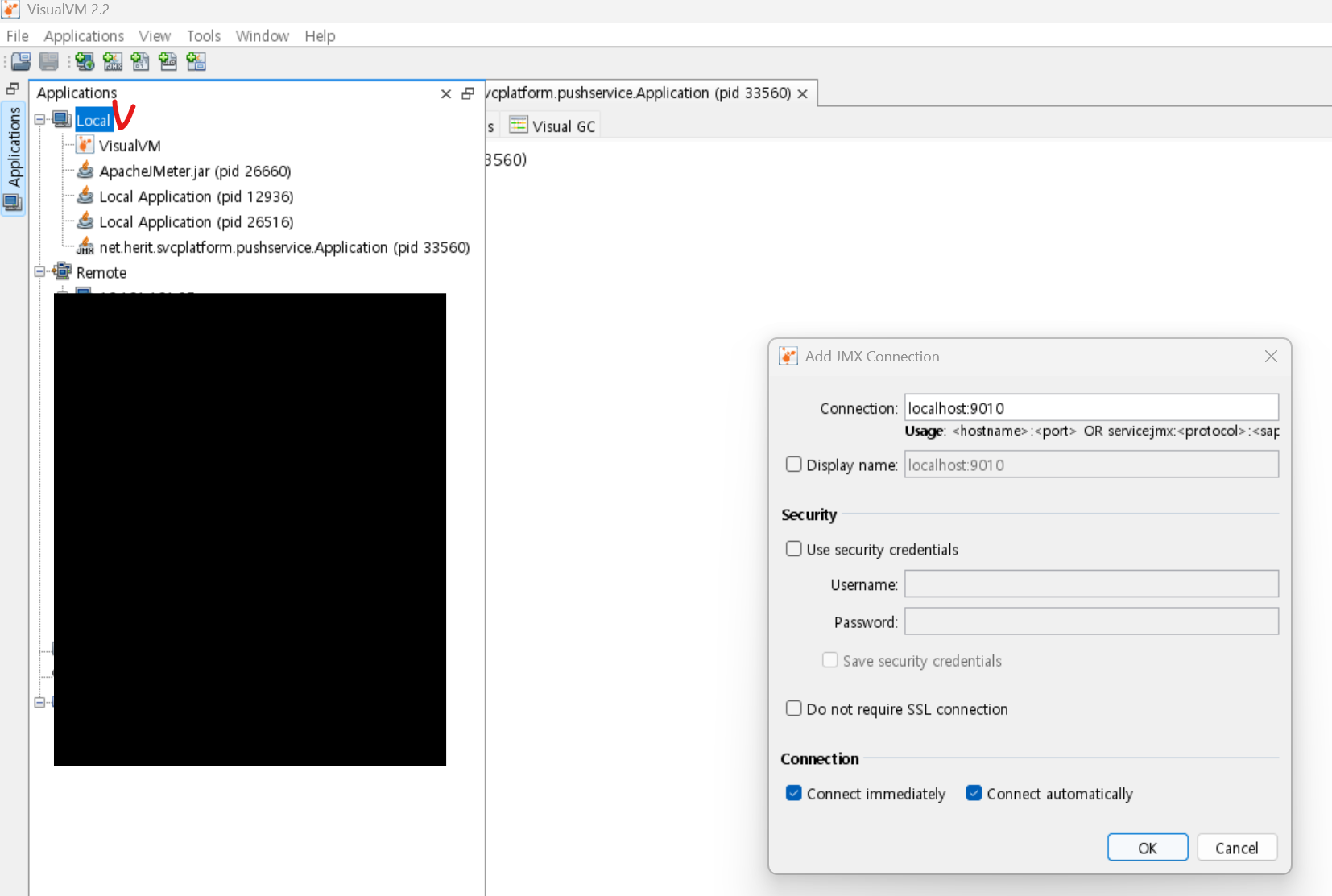Click the last add-snapshot toolbar icon
The image size is (1332, 896).
[x=196, y=61]
